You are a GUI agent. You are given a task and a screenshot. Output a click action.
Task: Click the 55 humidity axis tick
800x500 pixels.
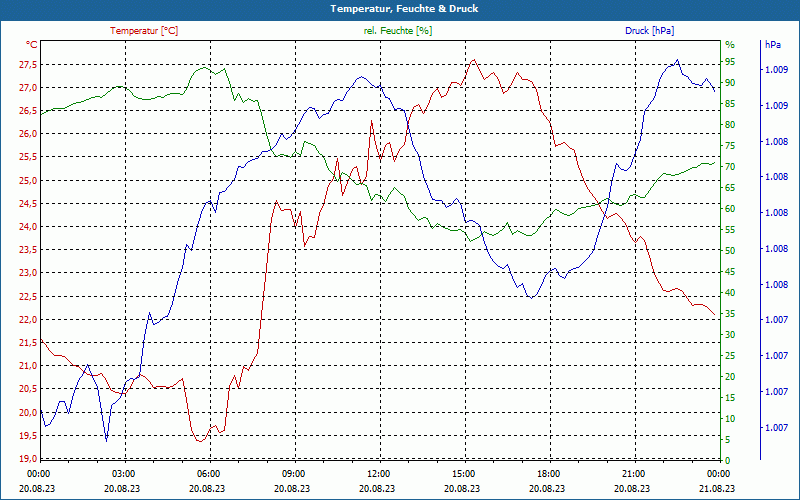click(730, 230)
